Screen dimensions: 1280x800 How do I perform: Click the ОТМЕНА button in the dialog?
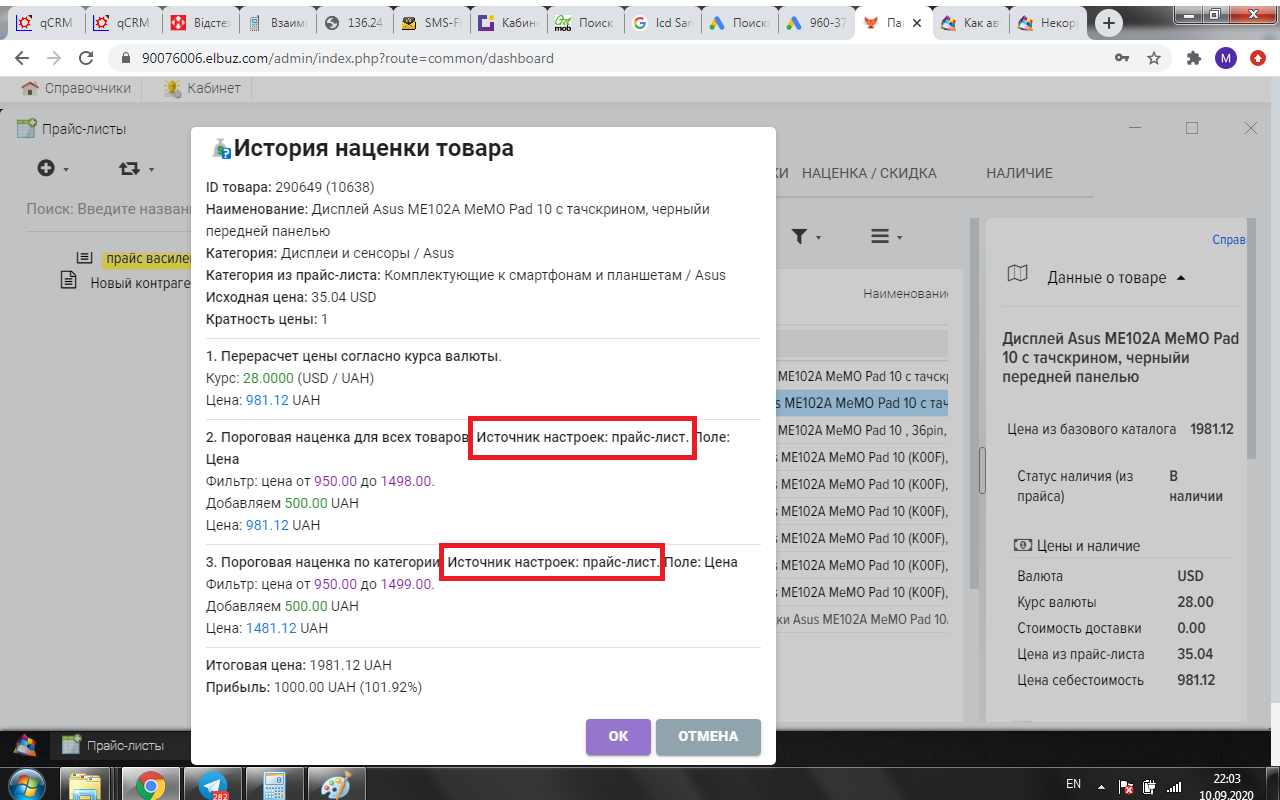point(708,736)
